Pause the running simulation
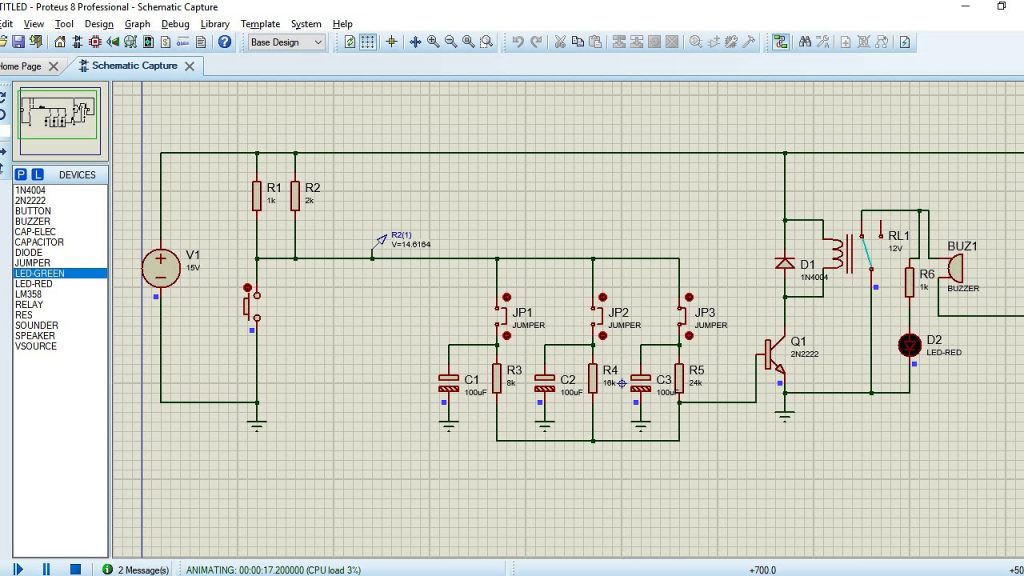Screen dimensions: 1024x576 [46, 569]
